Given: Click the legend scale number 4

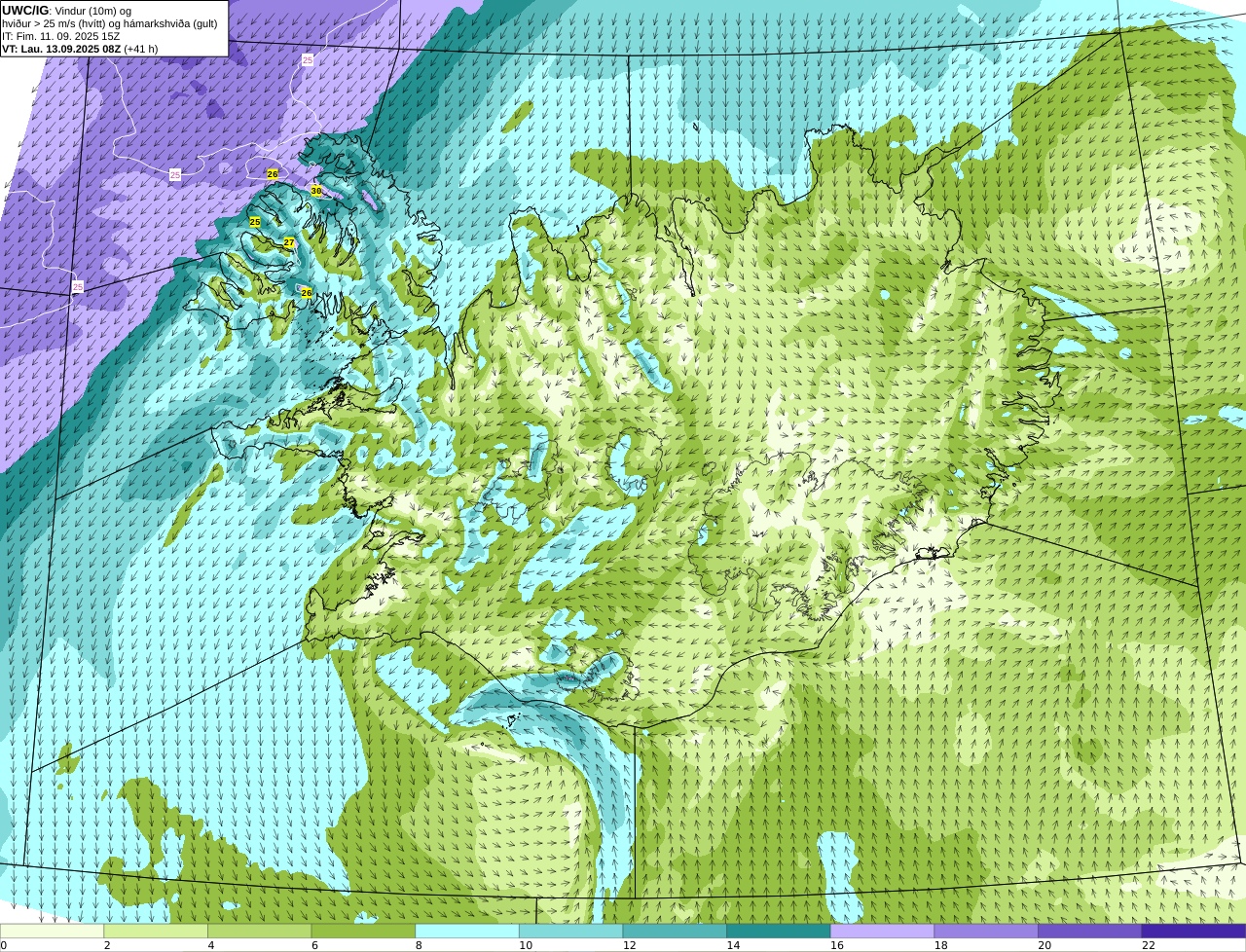Looking at the screenshot, I should point(210,945).
